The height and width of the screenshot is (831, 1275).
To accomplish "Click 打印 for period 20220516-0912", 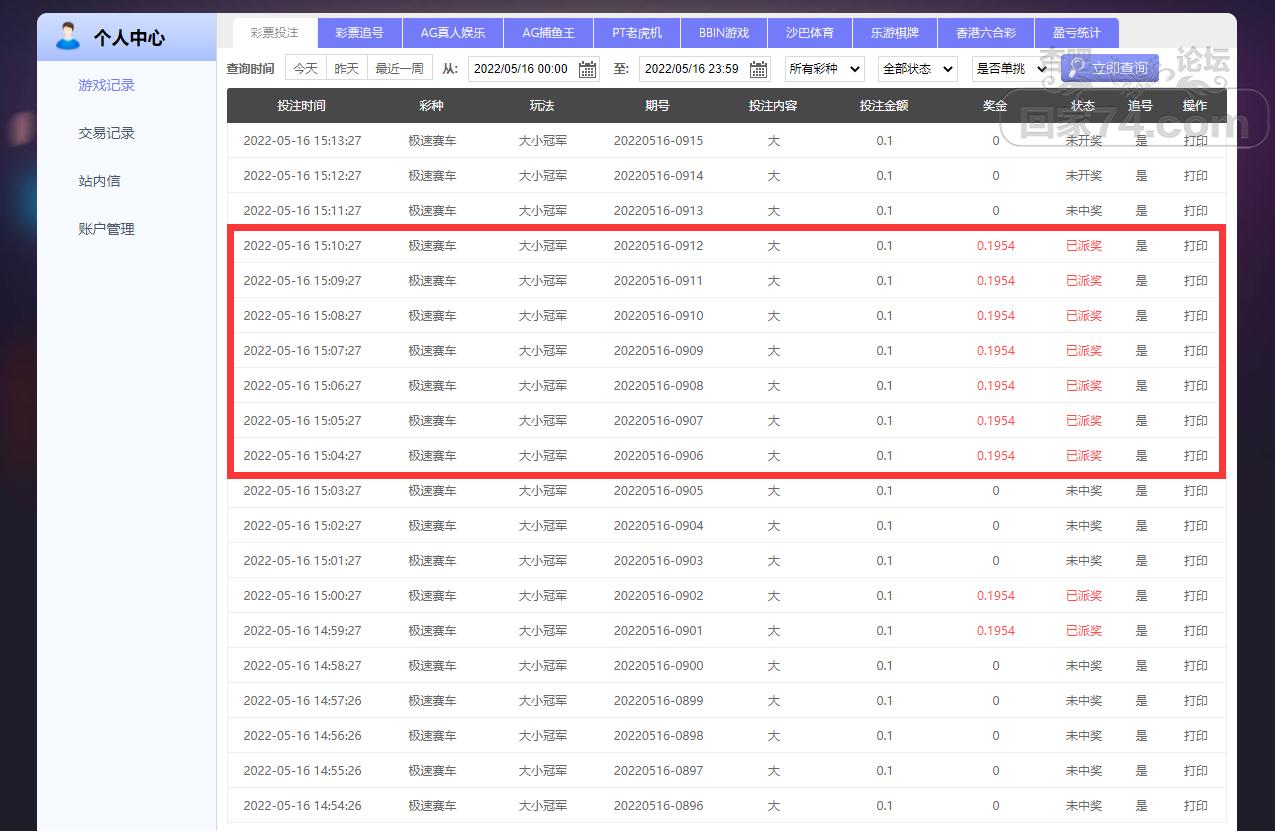I will coord(1195,246).
